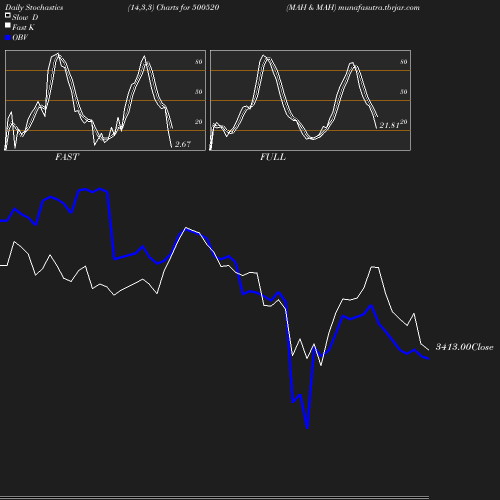
Task: Click the '(14,3,3) Charts for 500520' heading
Action: [173, 8]
